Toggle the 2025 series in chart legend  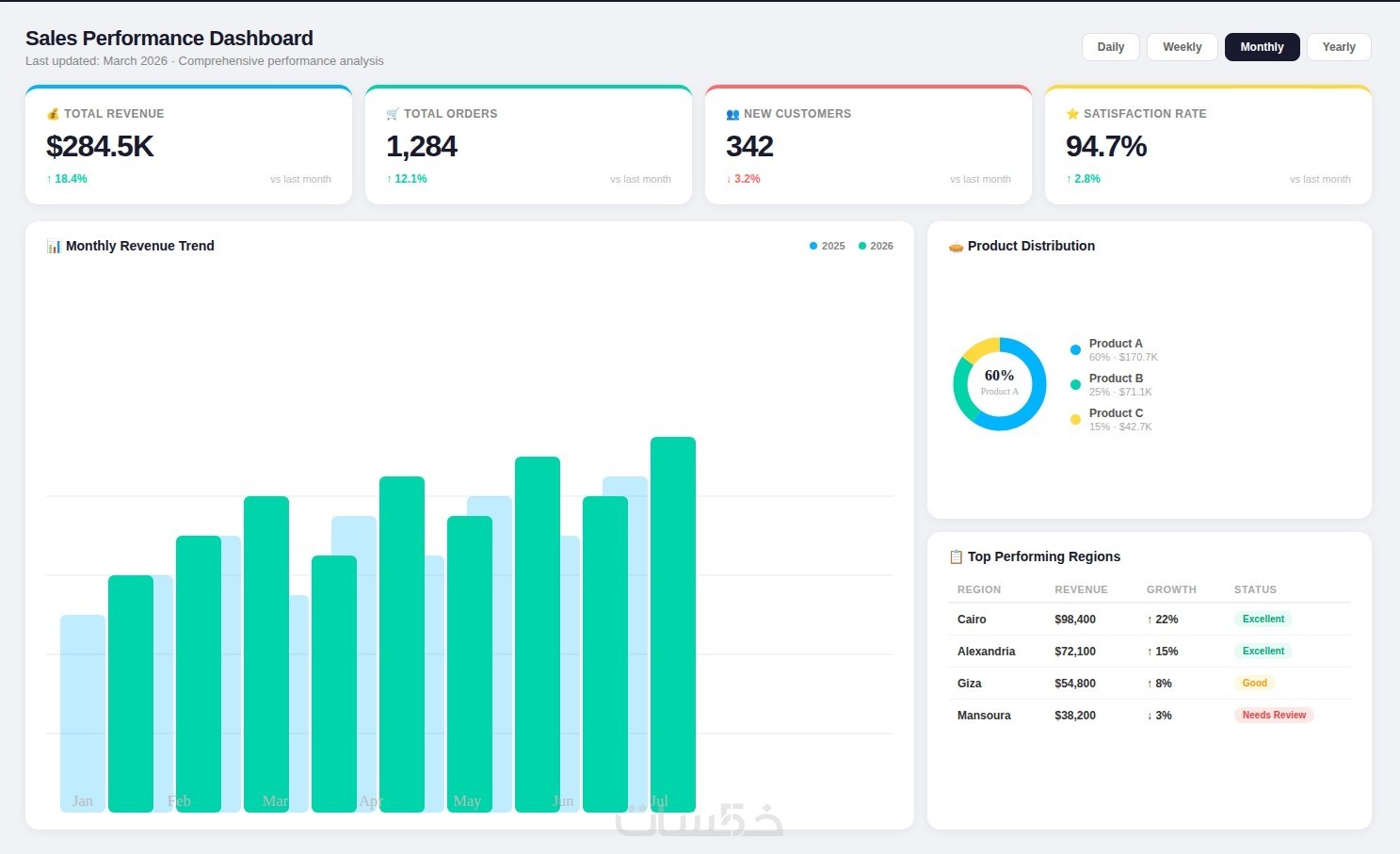point(828,246)
